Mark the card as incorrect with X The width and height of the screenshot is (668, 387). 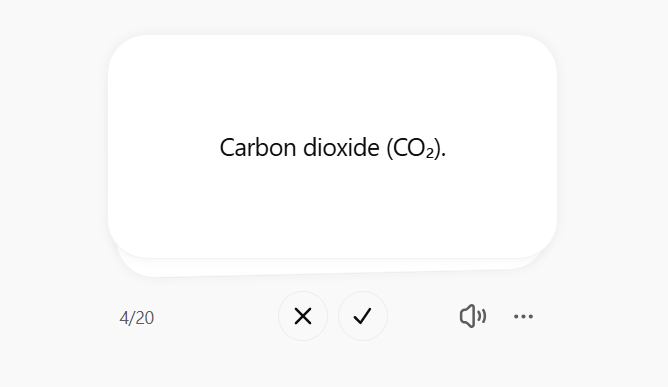(303, 316)
